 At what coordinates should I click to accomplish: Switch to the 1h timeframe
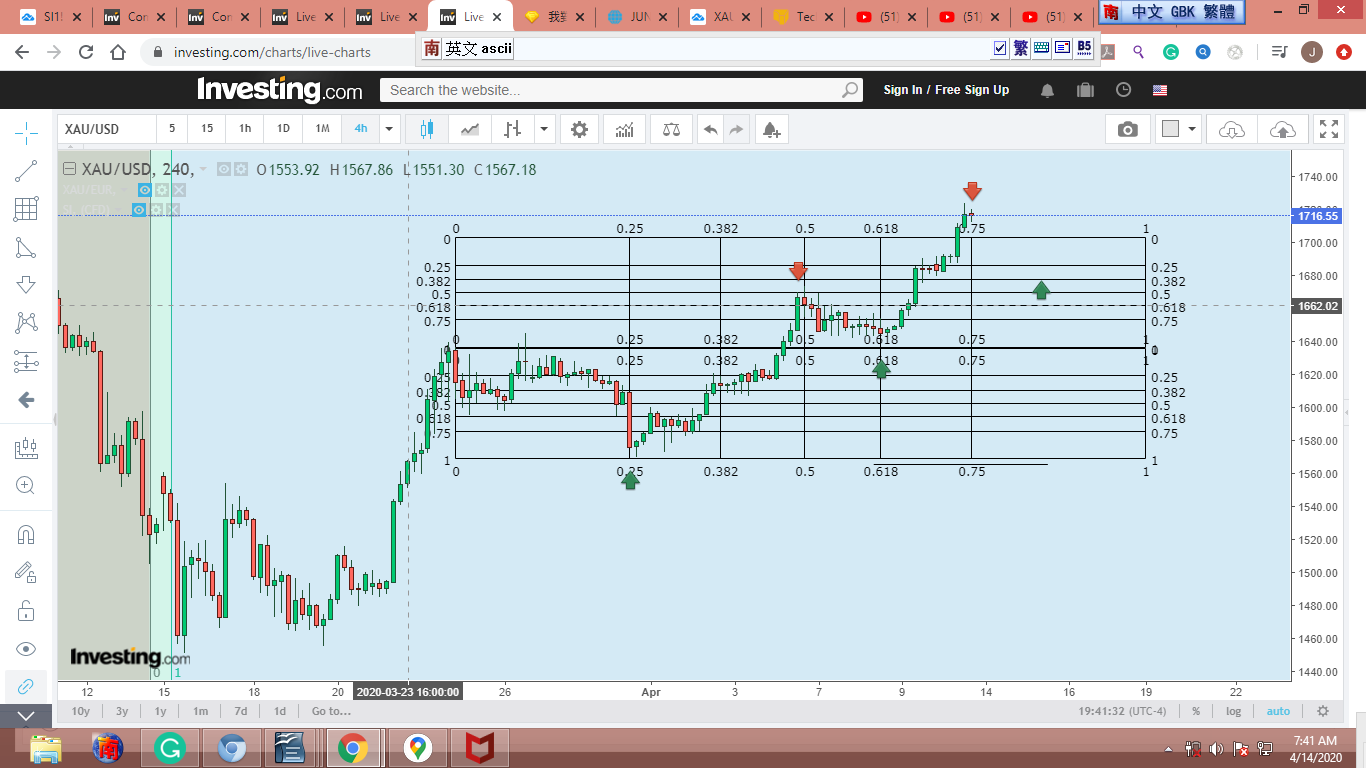245,129
